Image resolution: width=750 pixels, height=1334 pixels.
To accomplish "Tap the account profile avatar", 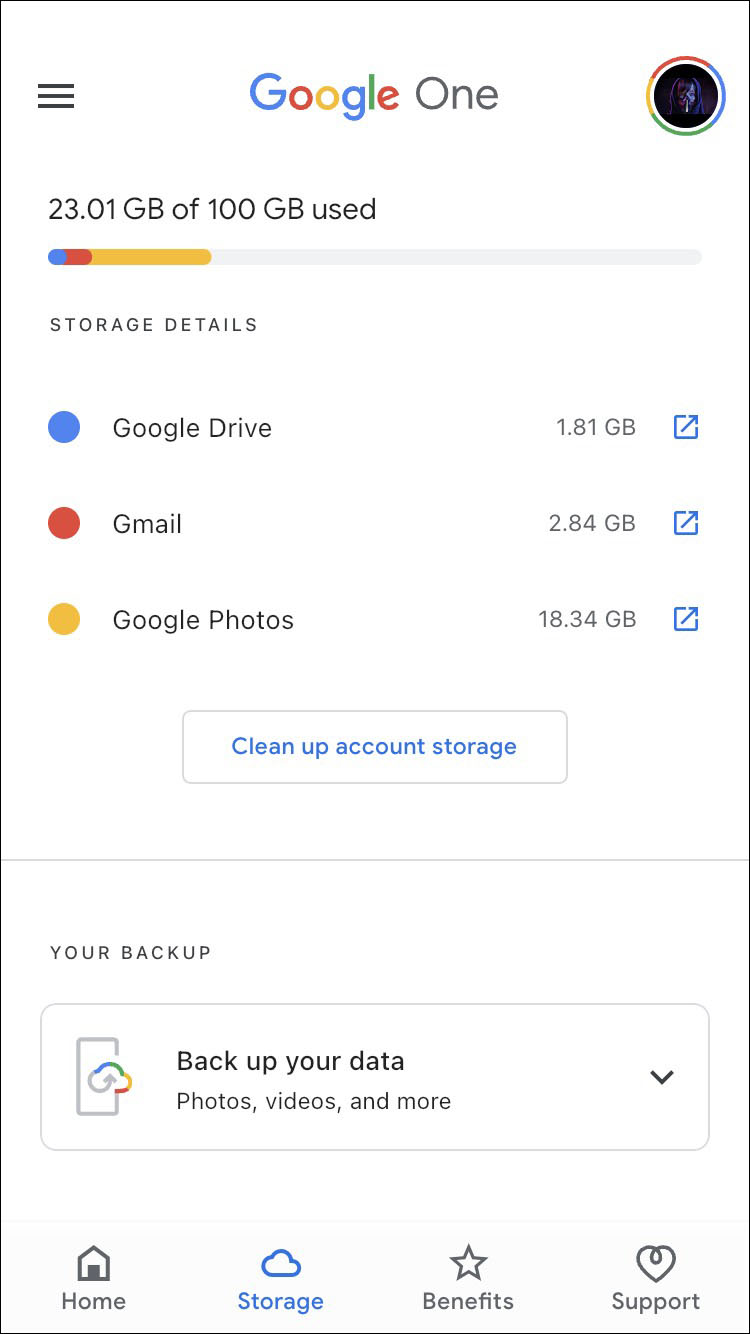I will click(x=686, y=96).
